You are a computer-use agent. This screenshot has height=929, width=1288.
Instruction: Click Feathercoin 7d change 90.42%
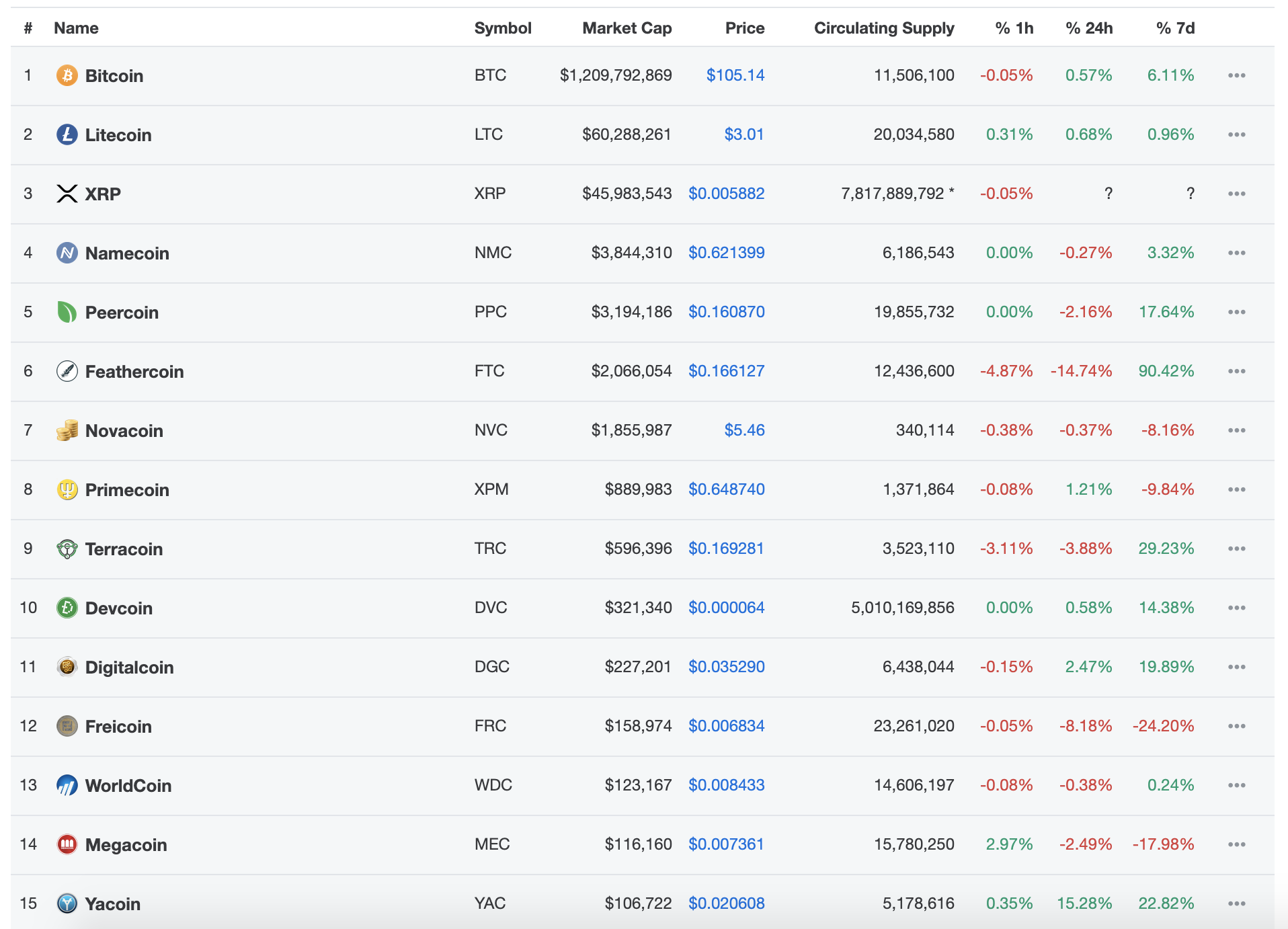1166,371
